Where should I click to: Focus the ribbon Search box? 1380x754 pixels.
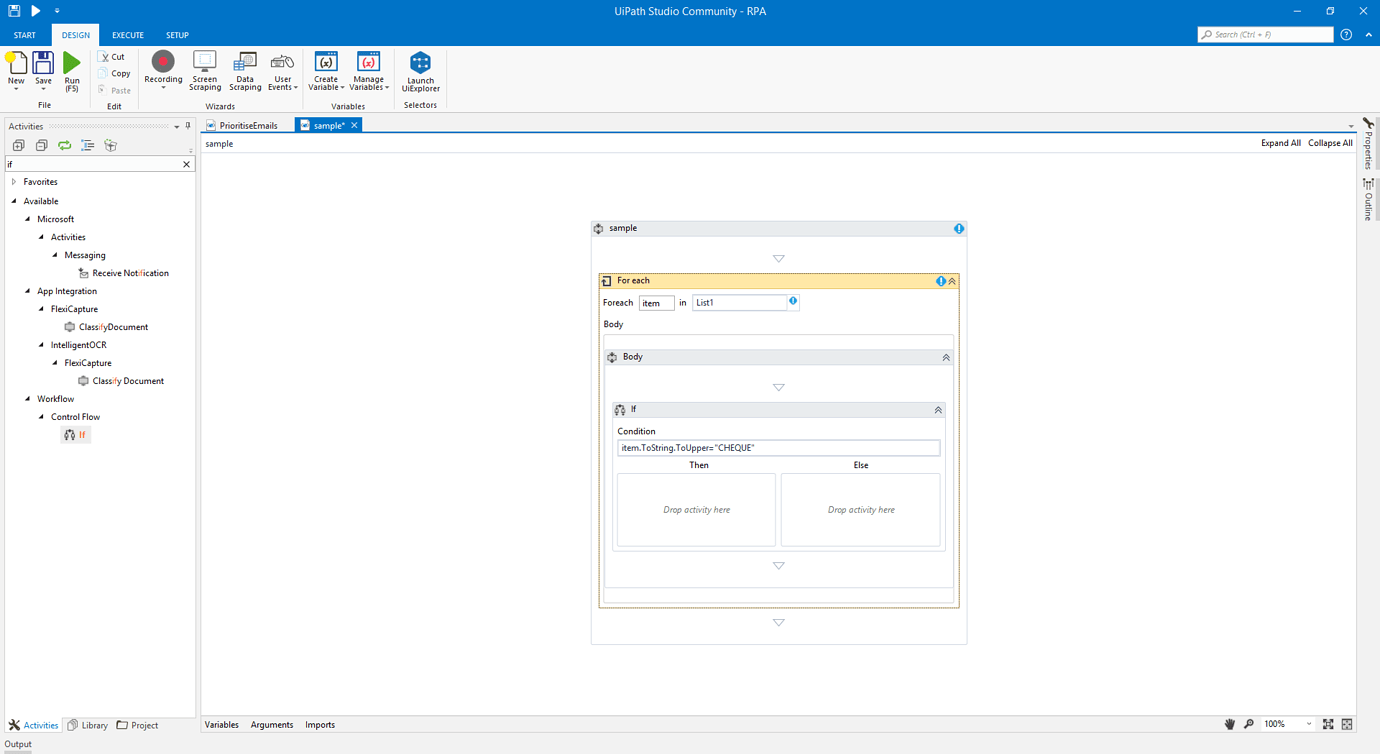(x=1266, y=35)
